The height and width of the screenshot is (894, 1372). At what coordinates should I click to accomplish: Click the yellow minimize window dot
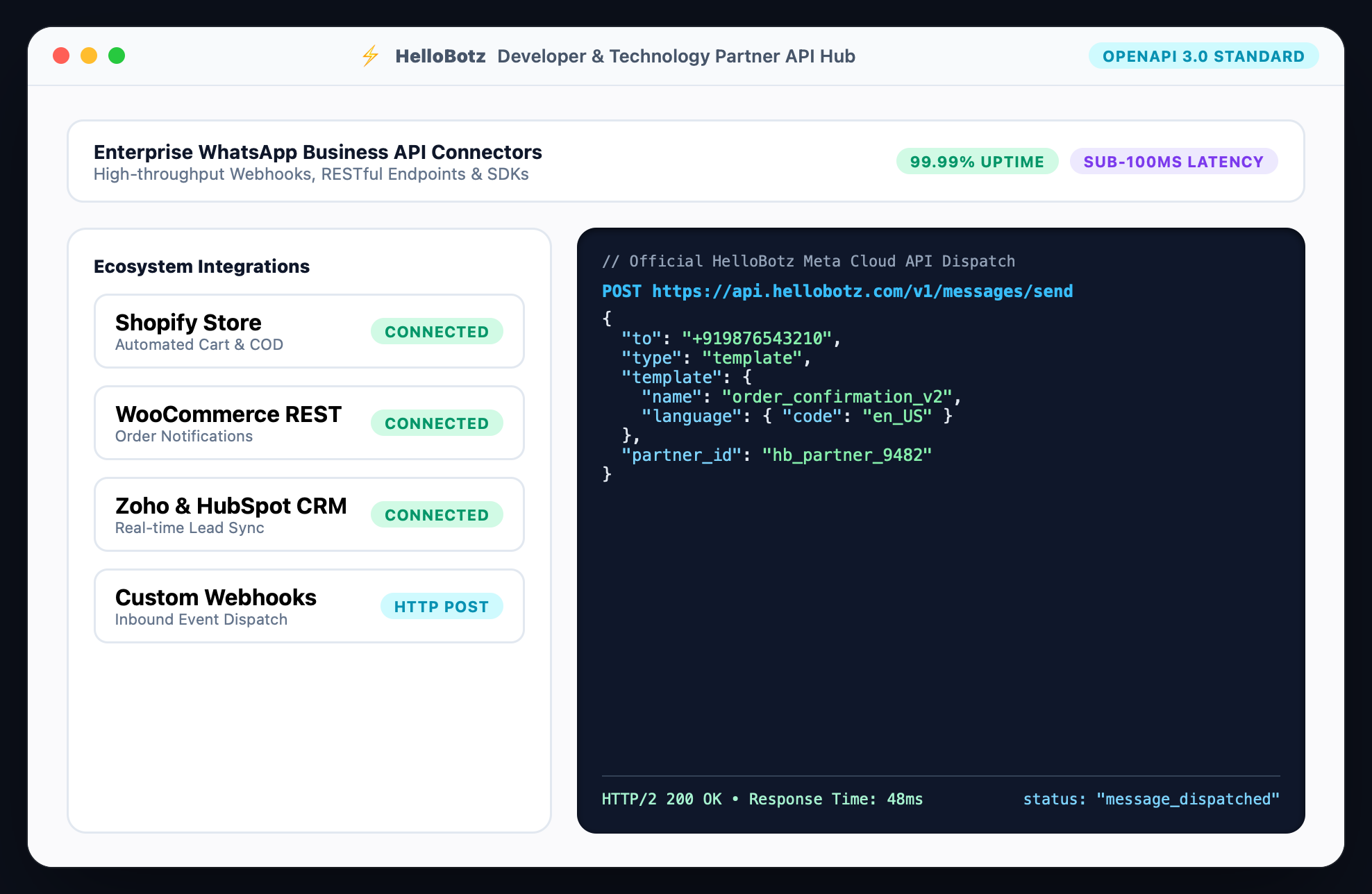pos(89,56)
